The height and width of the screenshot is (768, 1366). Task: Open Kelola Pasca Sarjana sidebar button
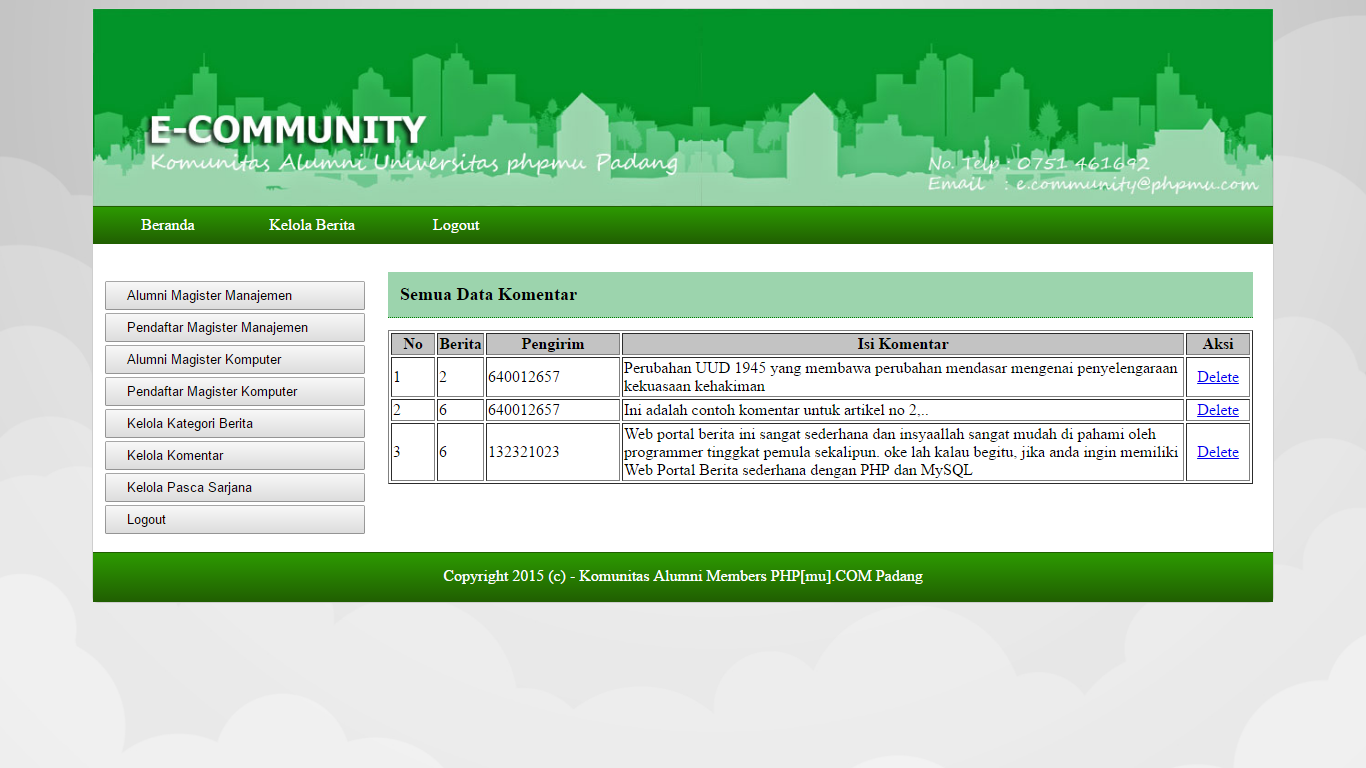pos(235,488)
